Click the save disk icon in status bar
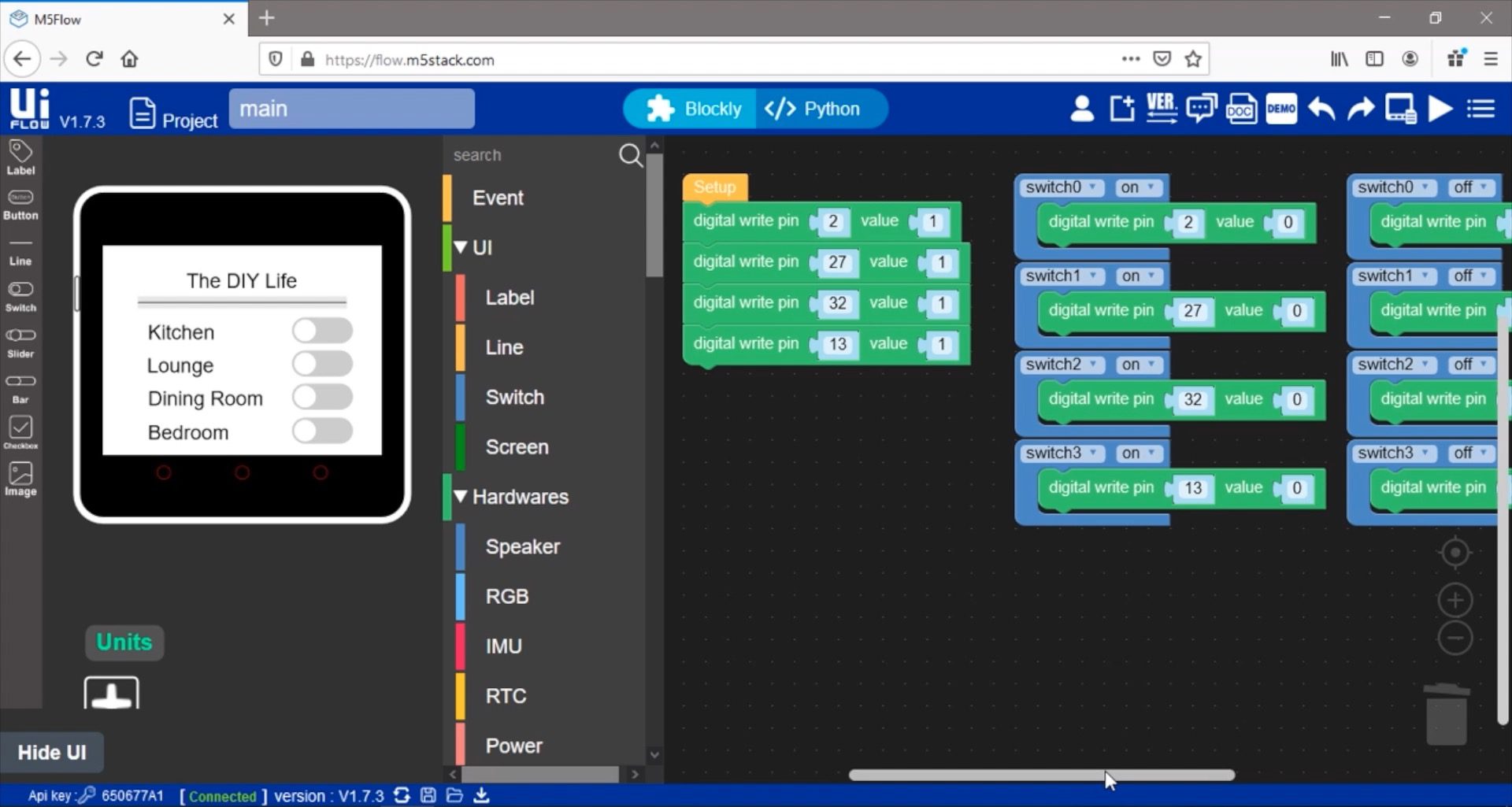This screenshot has height=807, width=1512. [428, 795]
